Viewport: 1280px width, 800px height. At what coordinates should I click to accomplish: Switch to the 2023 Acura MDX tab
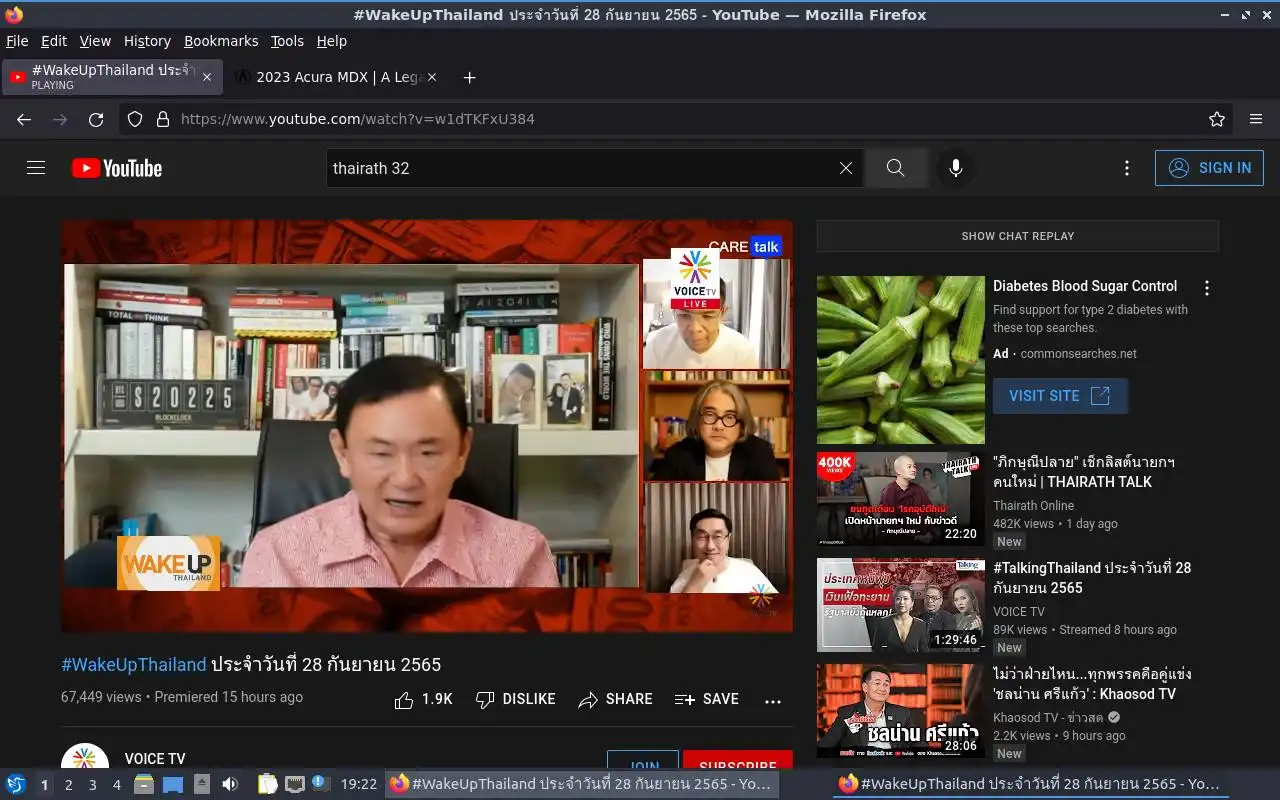tap(338, 77)
